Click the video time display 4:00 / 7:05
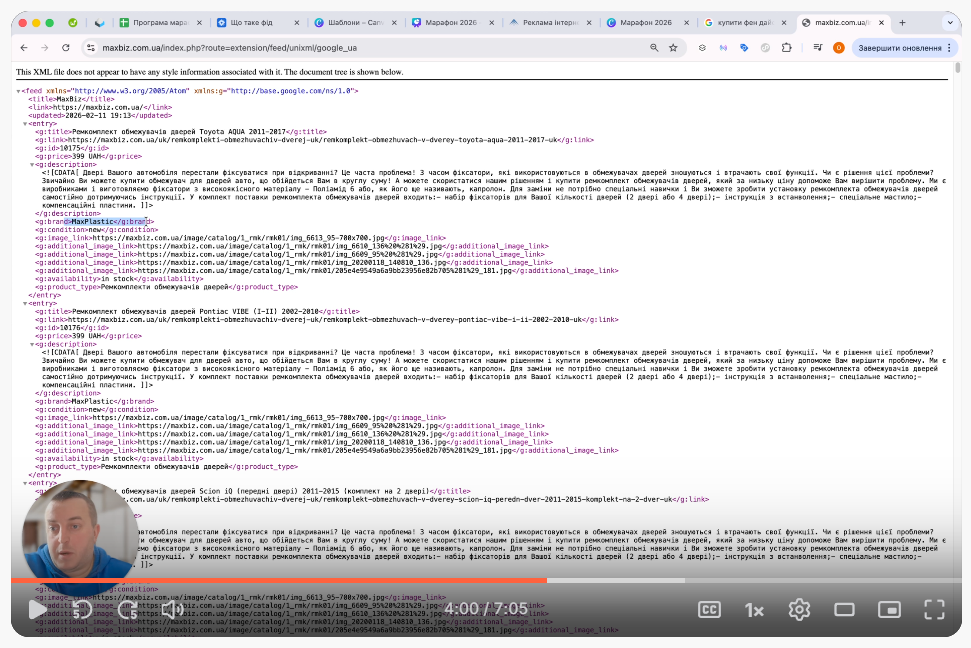The width and height of the screenshot is (971, 648). [486, 609]
